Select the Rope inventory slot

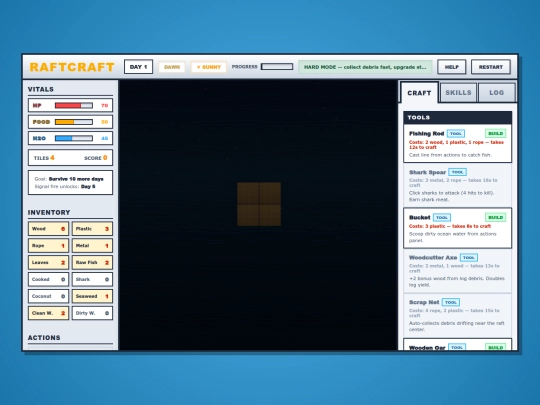pyautogui.click(x=48, y=246)
